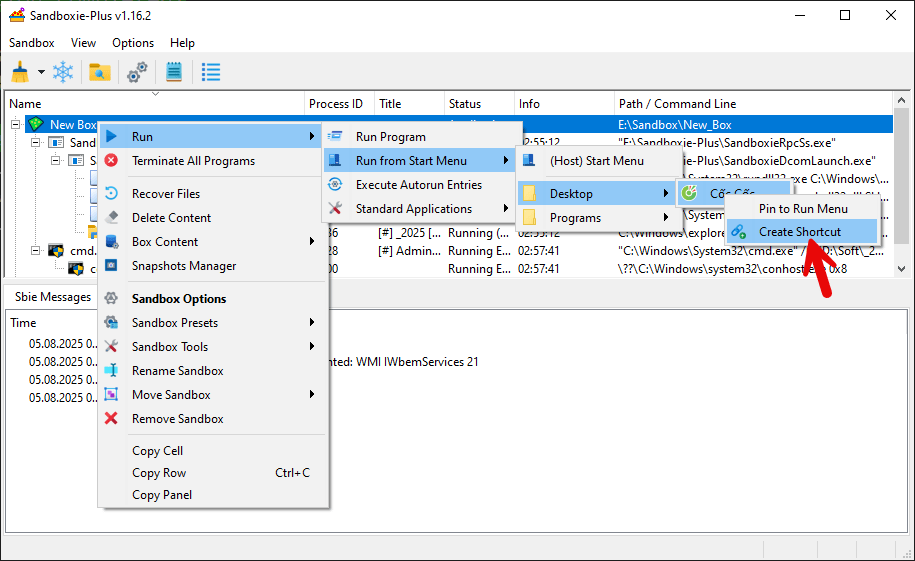
Task: Open the Standard Applications submenu
Action: coord(419,208)
